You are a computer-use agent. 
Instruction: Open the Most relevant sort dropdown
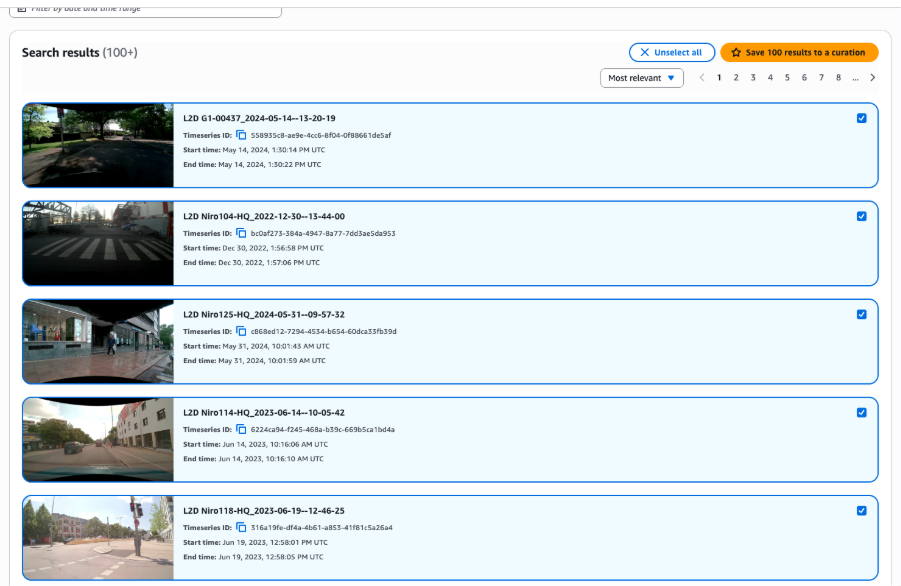click(x=641, y=78)
